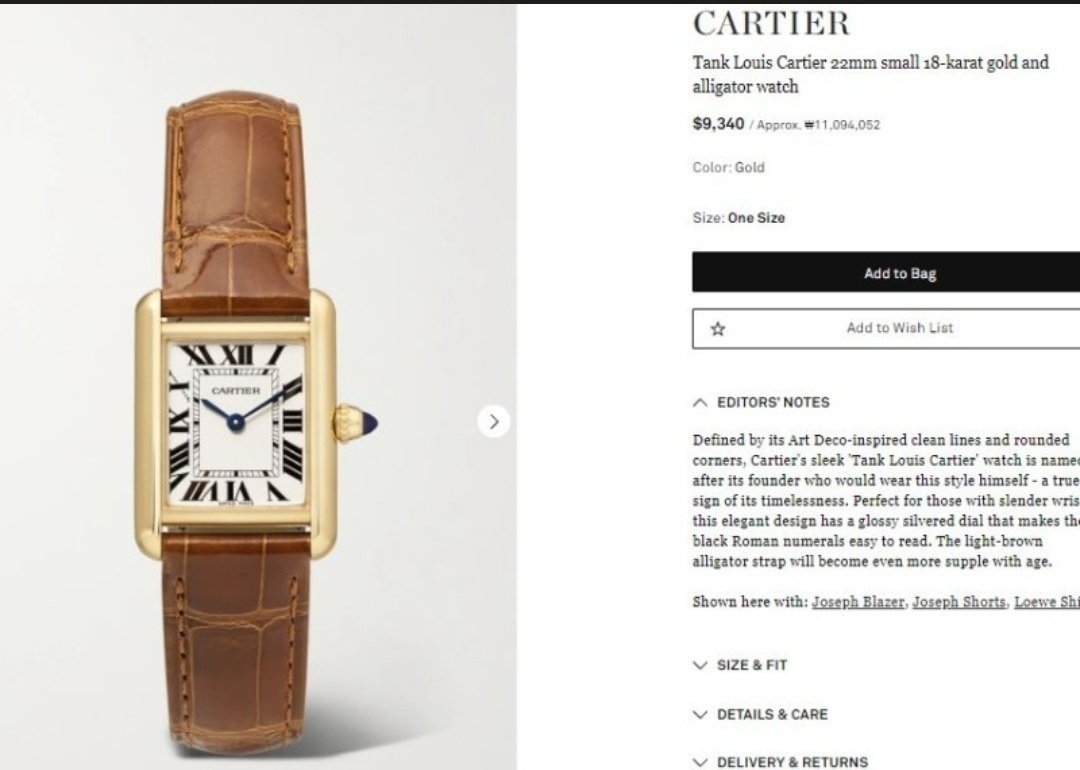1080x770 pixels.
Task: Open the Joseph Blazer link
Action: [x=858, y=602]
